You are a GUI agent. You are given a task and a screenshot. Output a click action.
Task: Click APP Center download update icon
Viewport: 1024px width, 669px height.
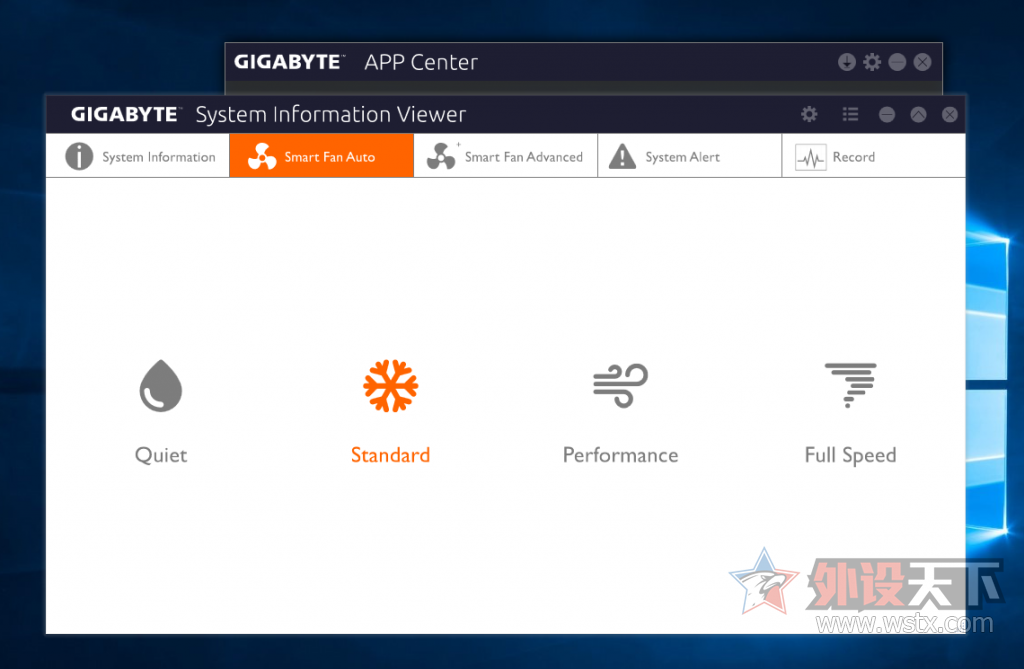tap(847, 62)
